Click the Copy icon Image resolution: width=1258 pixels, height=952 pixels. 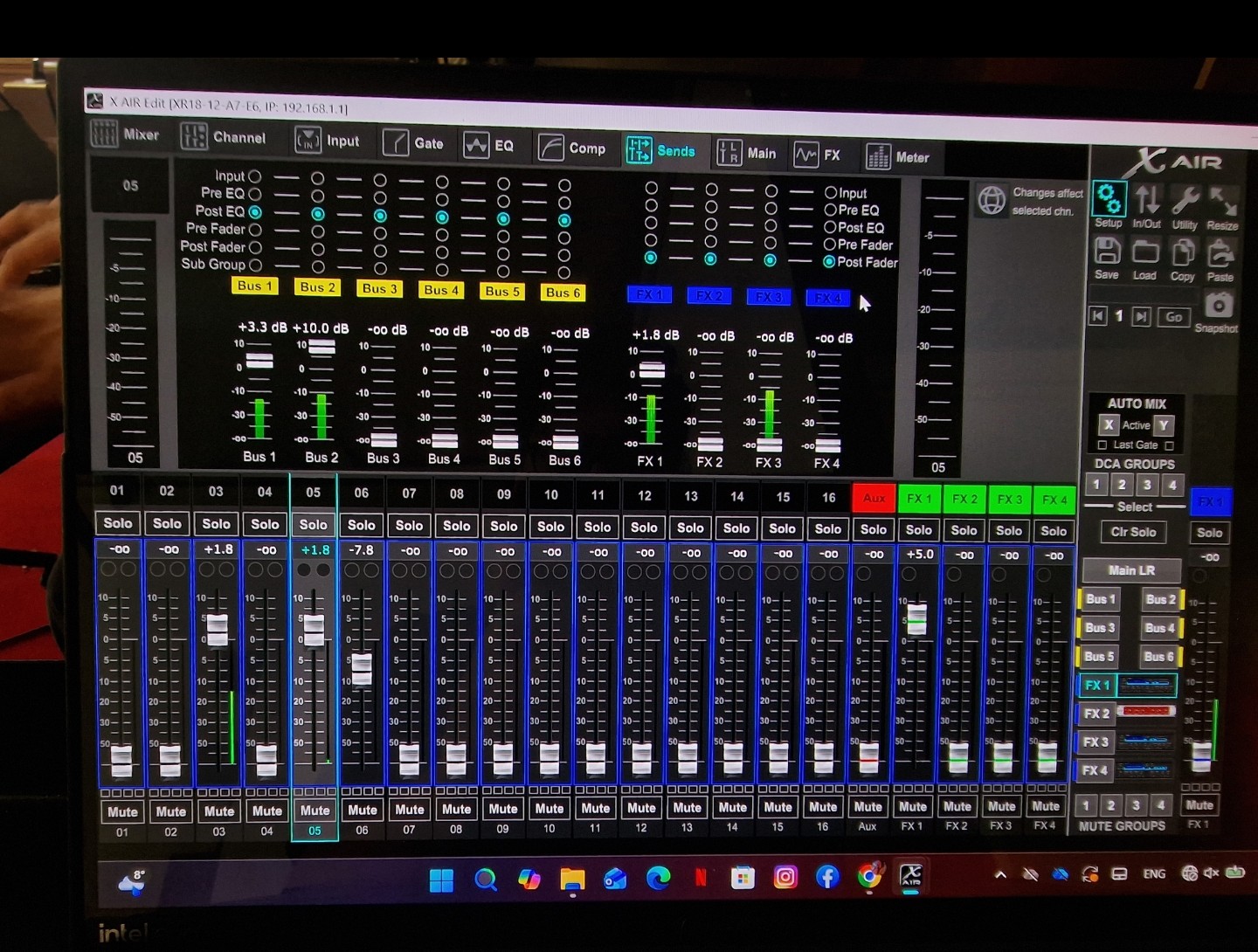click(x=1183, y=253)
